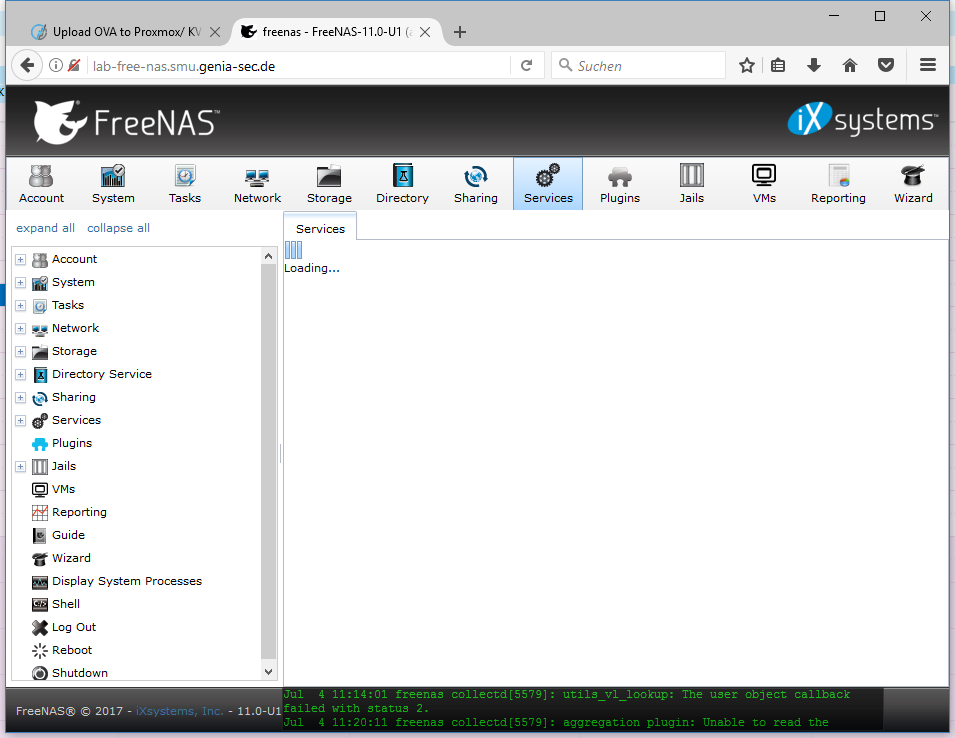This screenshot has width=955, height=738.
Task: Open the Plugins toolbar section
Action: click(x=619, y=184)
